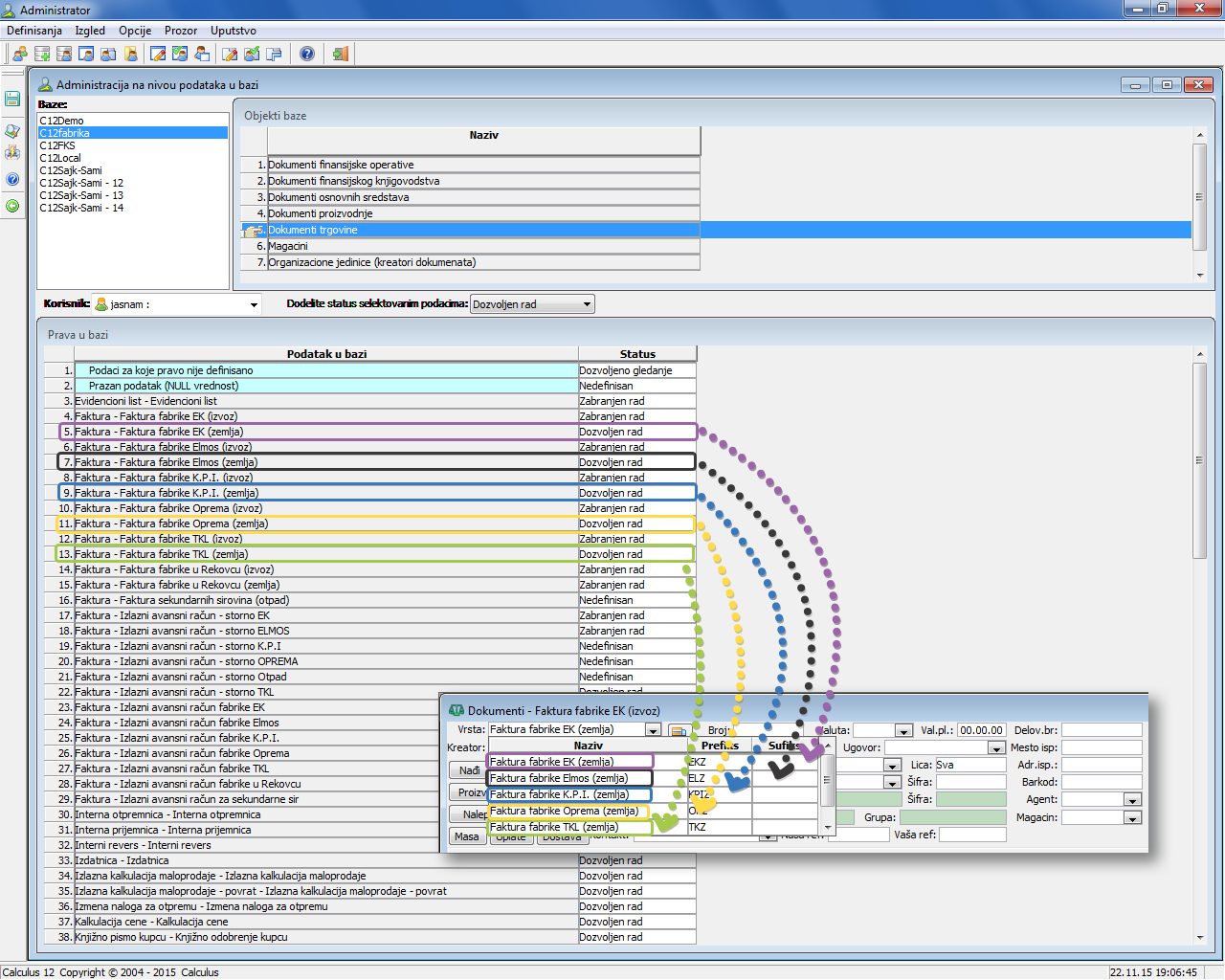
Task: Click the folder with red pencil toolbar icon
Action: tap(230, 54)
